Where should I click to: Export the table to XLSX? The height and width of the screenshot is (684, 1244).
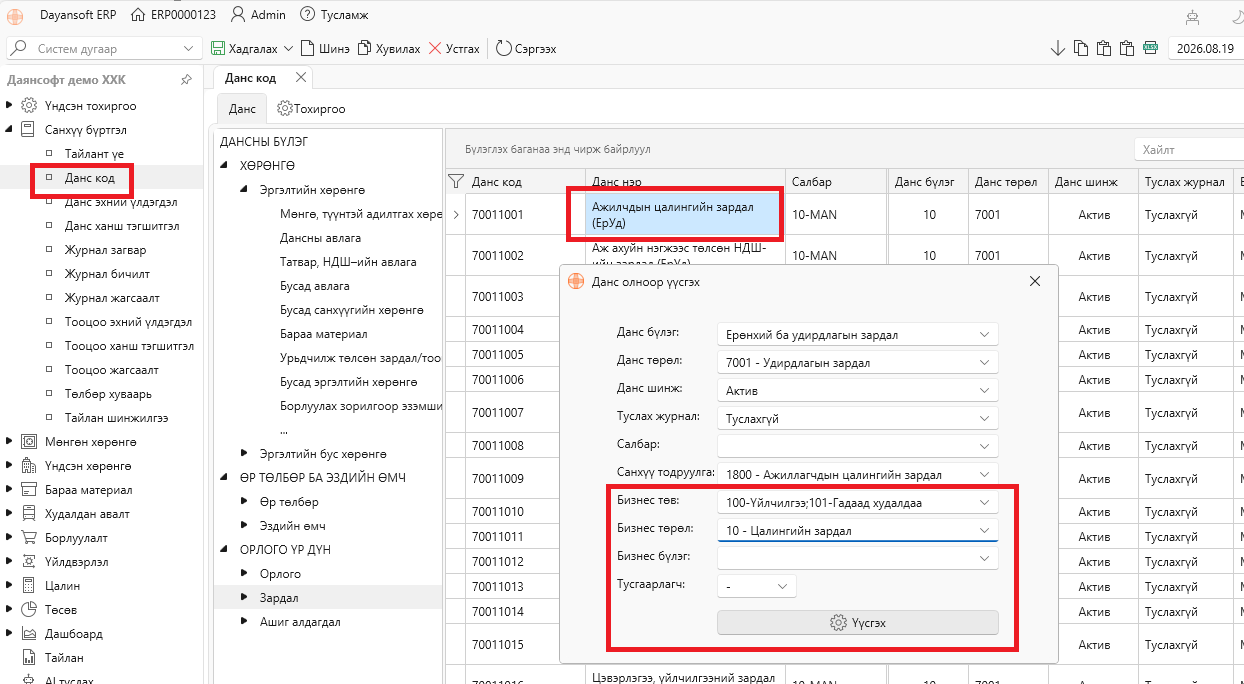[x=1150, y=48]
